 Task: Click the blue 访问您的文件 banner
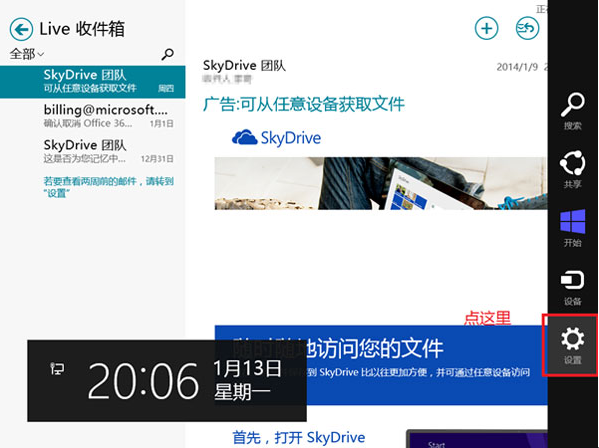click(381, 365)
